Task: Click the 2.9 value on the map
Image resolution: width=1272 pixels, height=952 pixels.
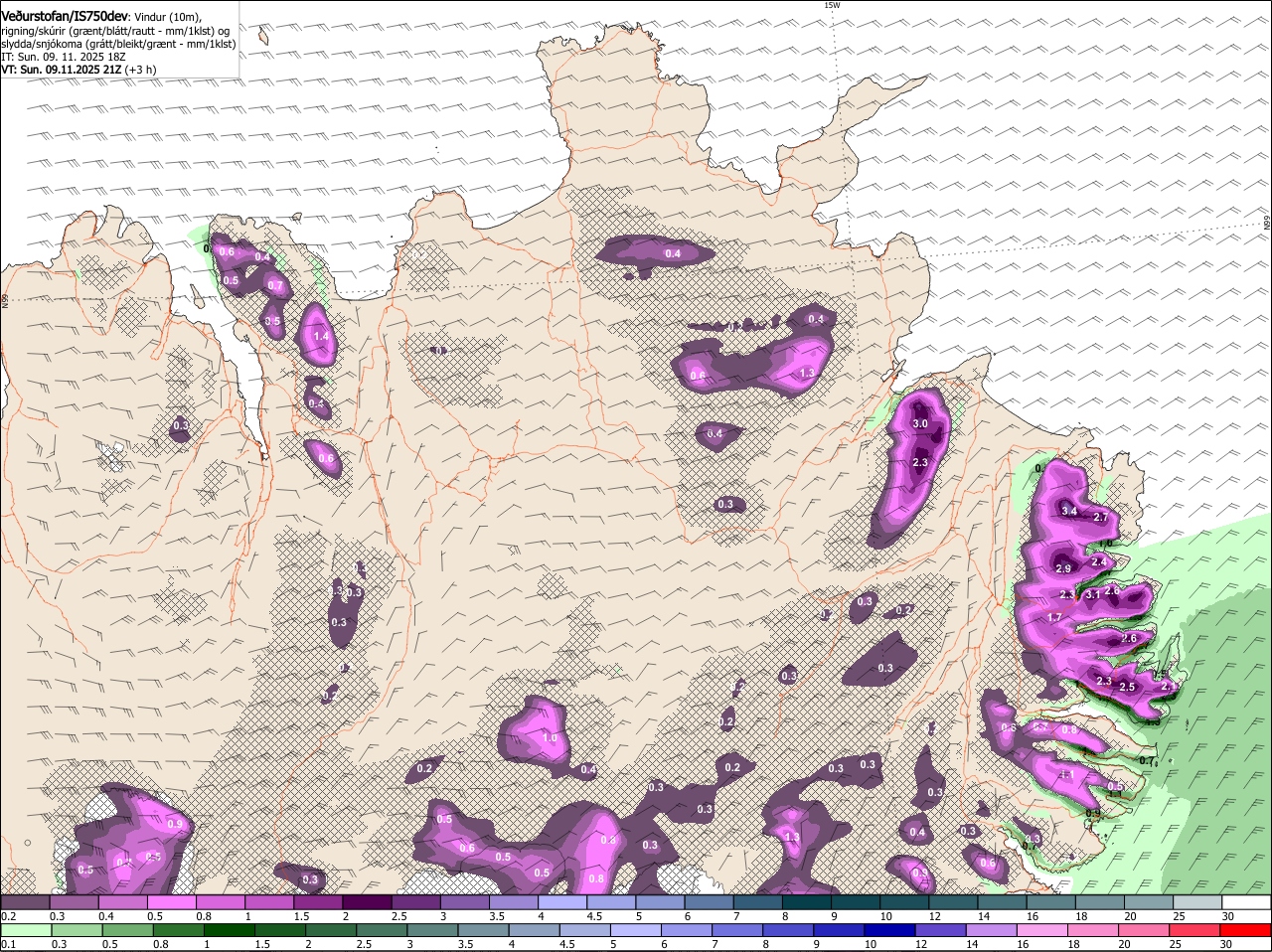Action: 1063,568
